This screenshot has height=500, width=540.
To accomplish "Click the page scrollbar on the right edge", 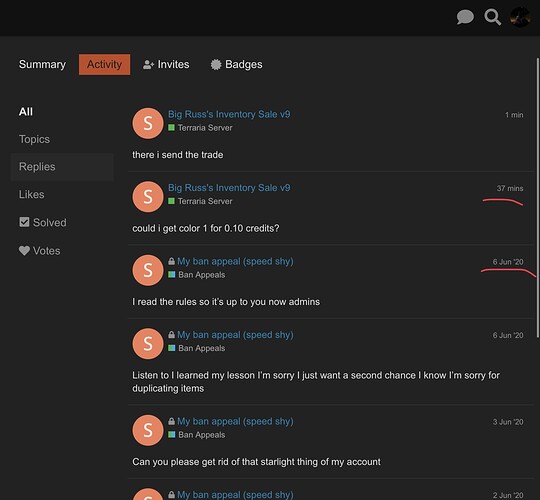I will point(537,198).
